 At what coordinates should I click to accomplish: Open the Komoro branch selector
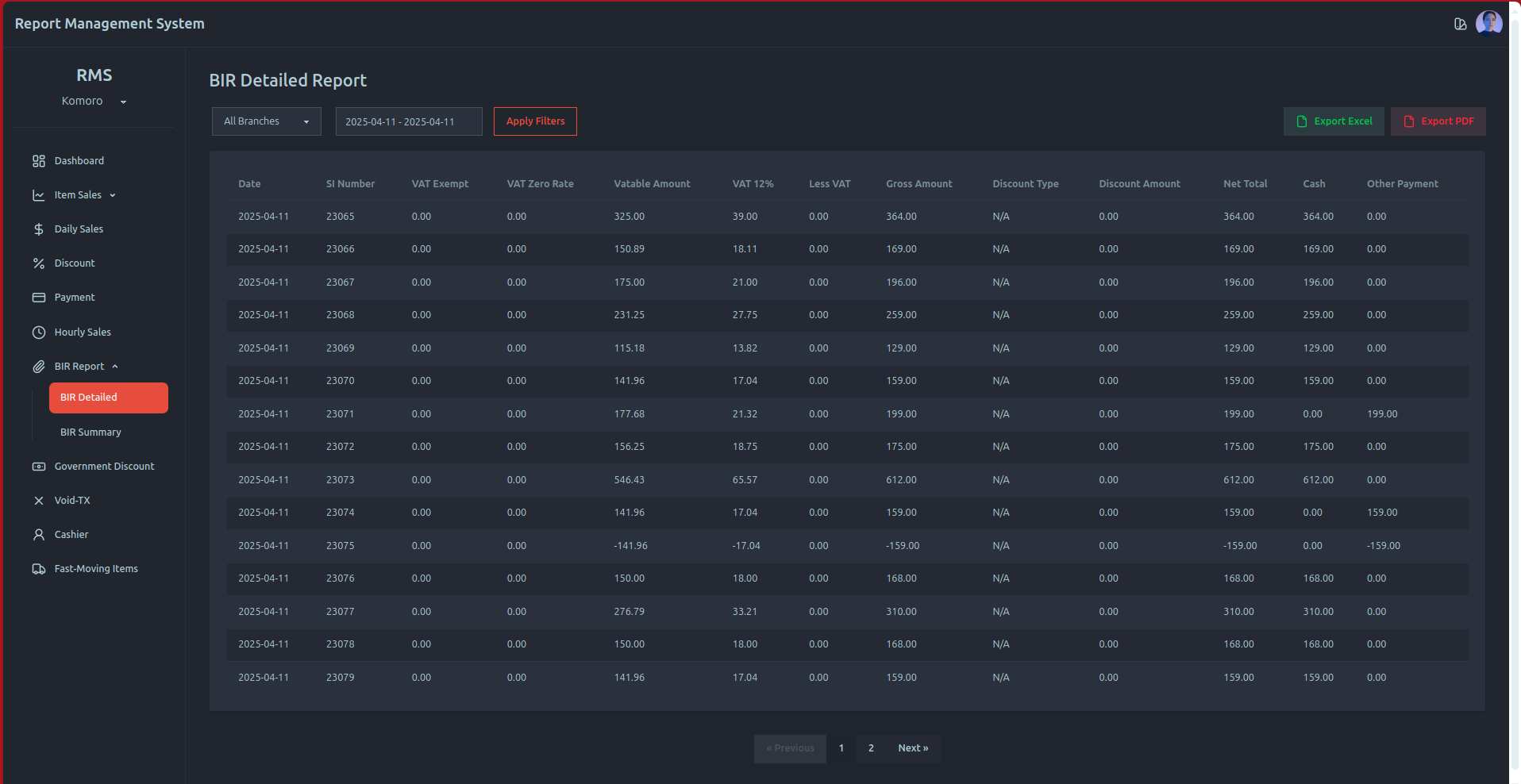point(94,102)
